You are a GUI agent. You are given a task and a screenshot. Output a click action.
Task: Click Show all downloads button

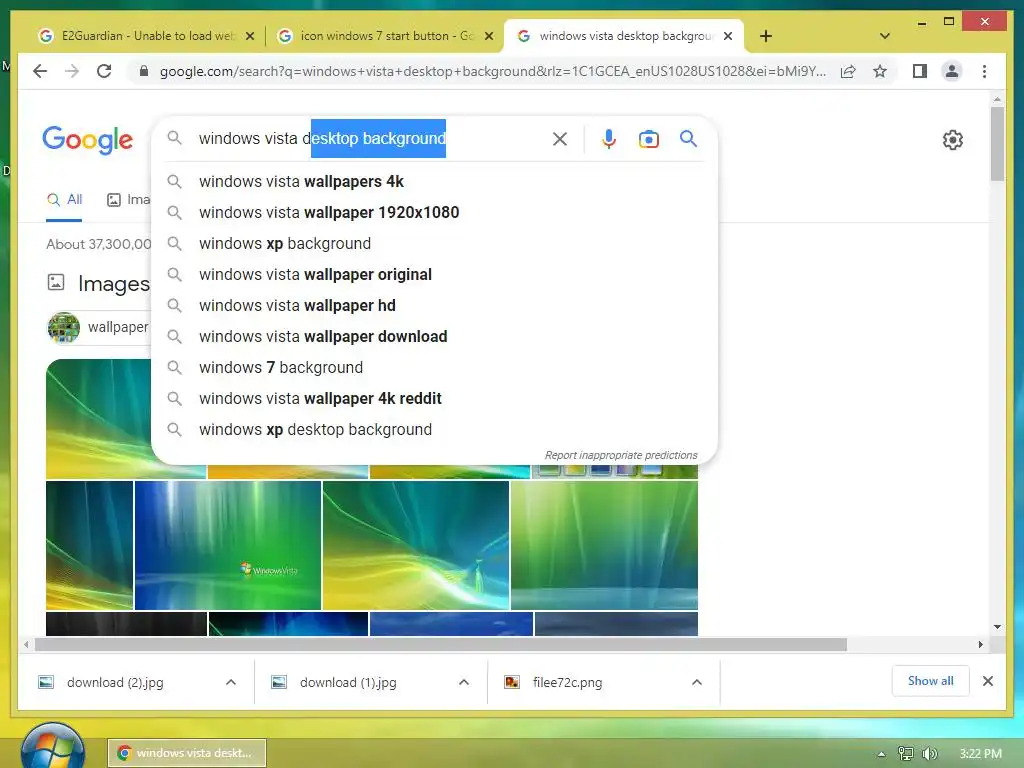pos(930,681)
